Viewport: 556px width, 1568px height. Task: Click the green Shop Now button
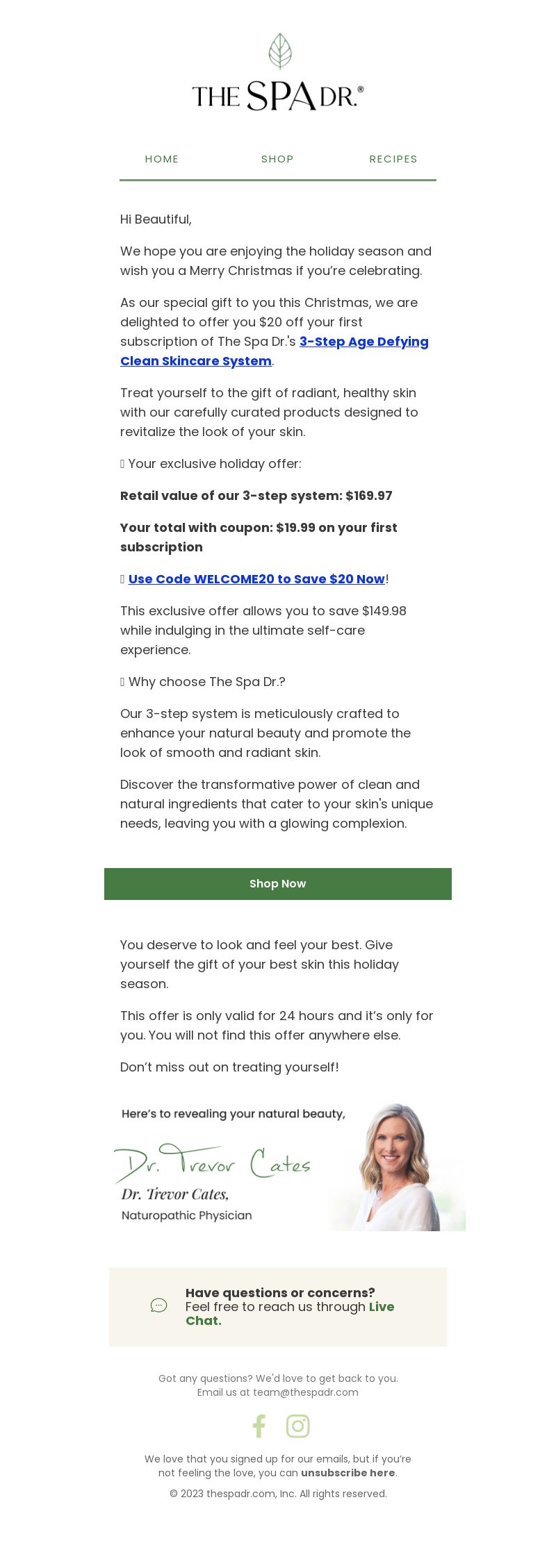(278, 883)
